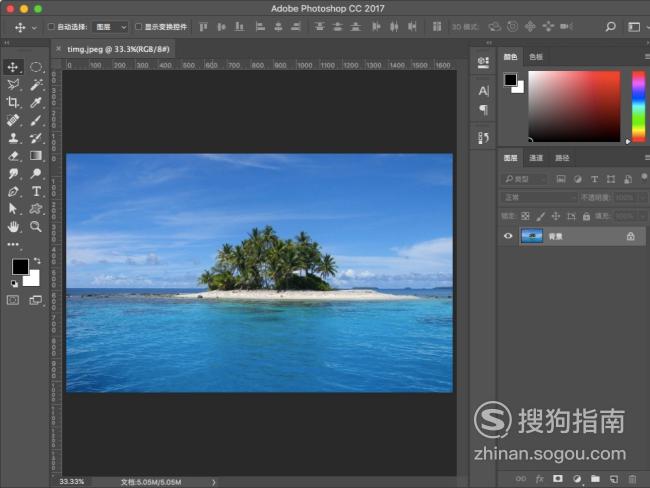The image size is (650, 488).
Task: Enable the Auto-Select checkbox
Action: 51,27
